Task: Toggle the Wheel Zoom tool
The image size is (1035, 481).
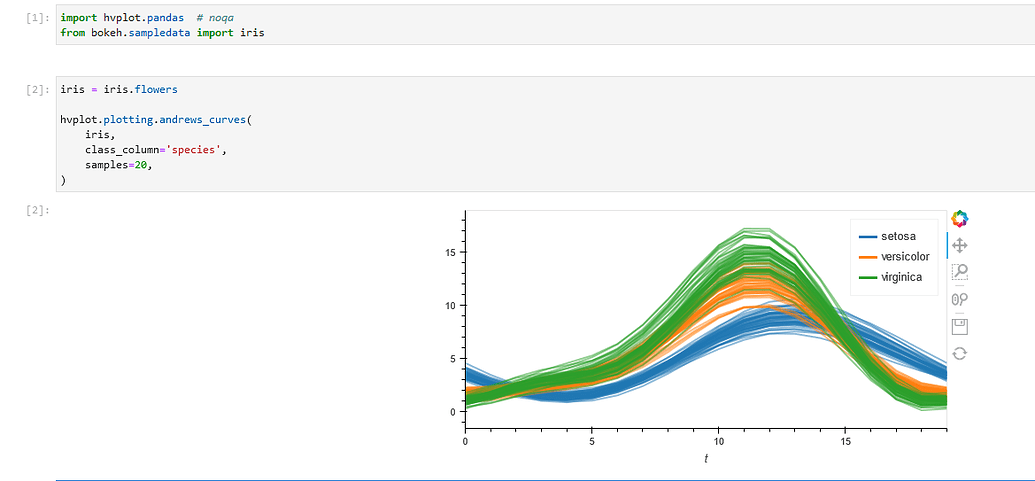Action: [959, 299]
